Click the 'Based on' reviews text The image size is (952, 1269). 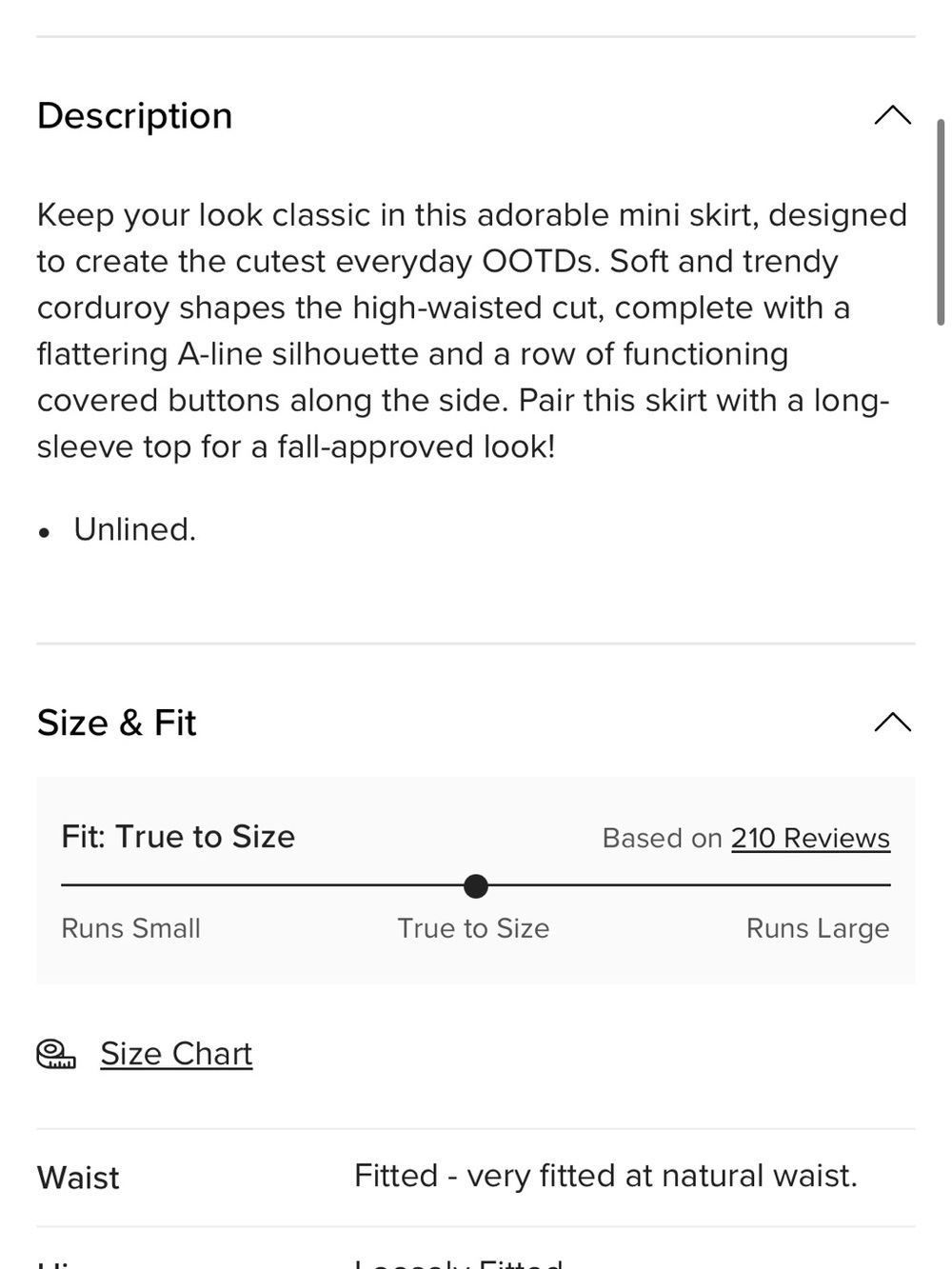[x=663, y=838]
